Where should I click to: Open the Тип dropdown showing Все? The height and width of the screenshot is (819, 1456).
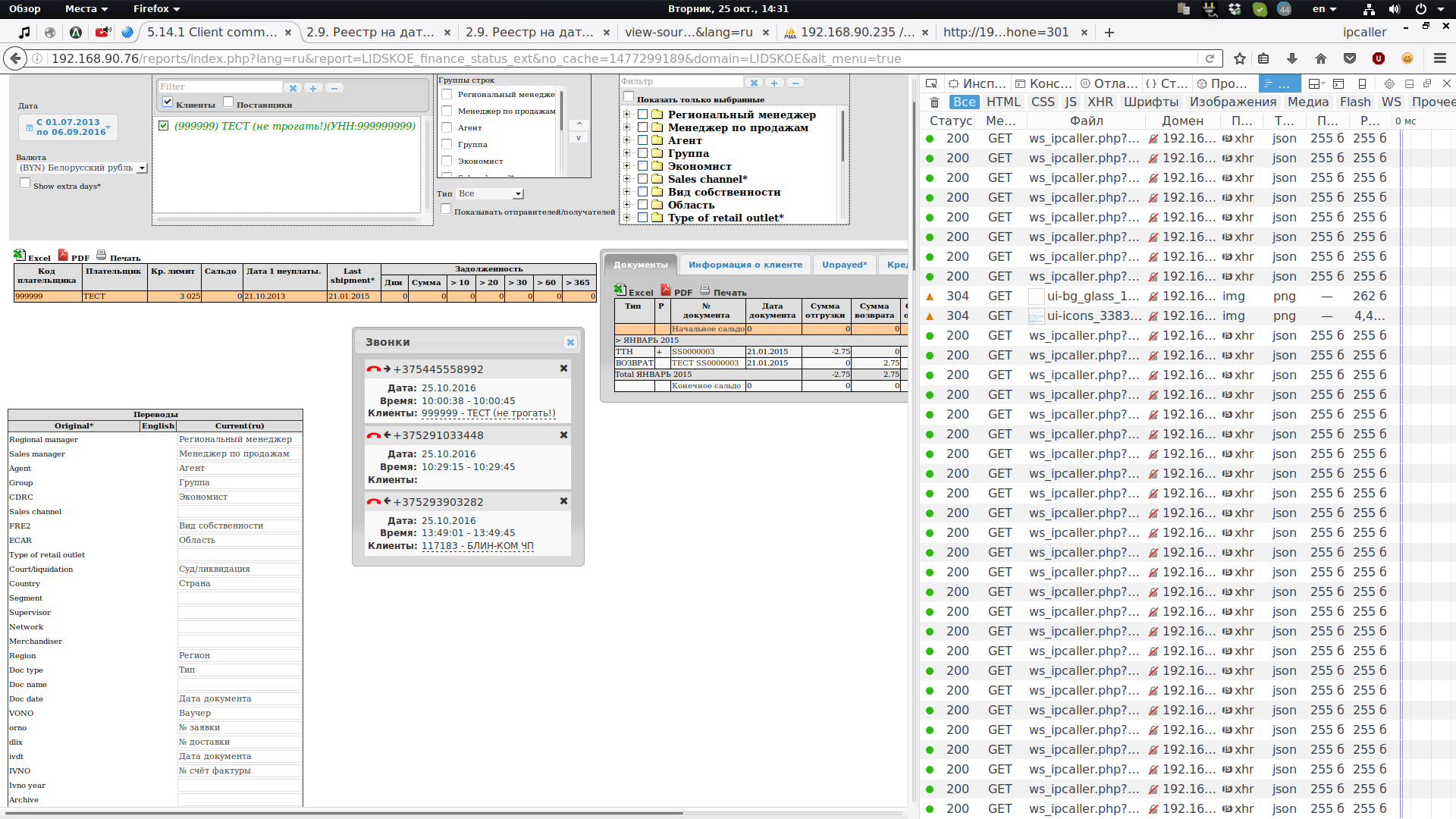point(490,193)
